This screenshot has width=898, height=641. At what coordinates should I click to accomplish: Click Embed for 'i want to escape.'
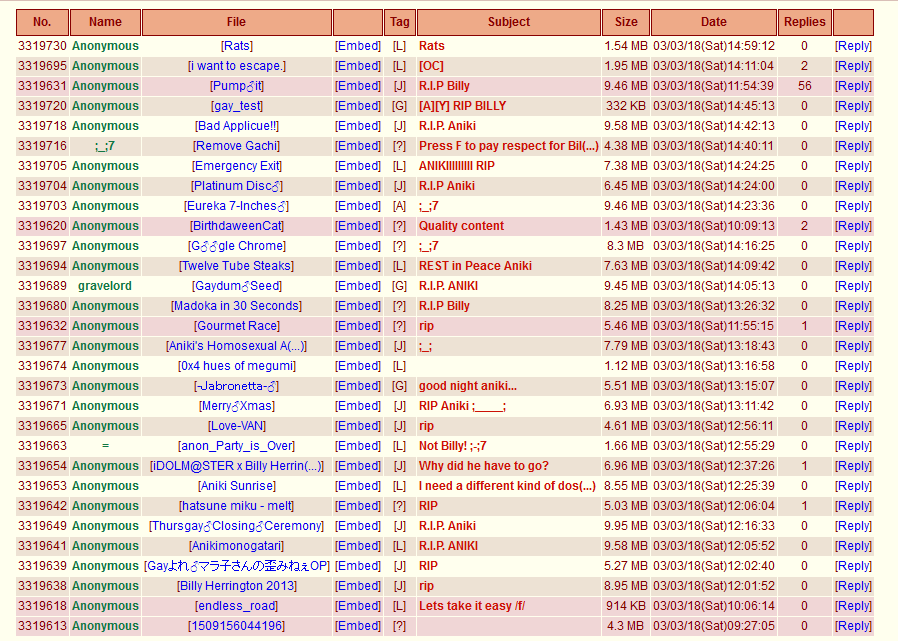357,66
